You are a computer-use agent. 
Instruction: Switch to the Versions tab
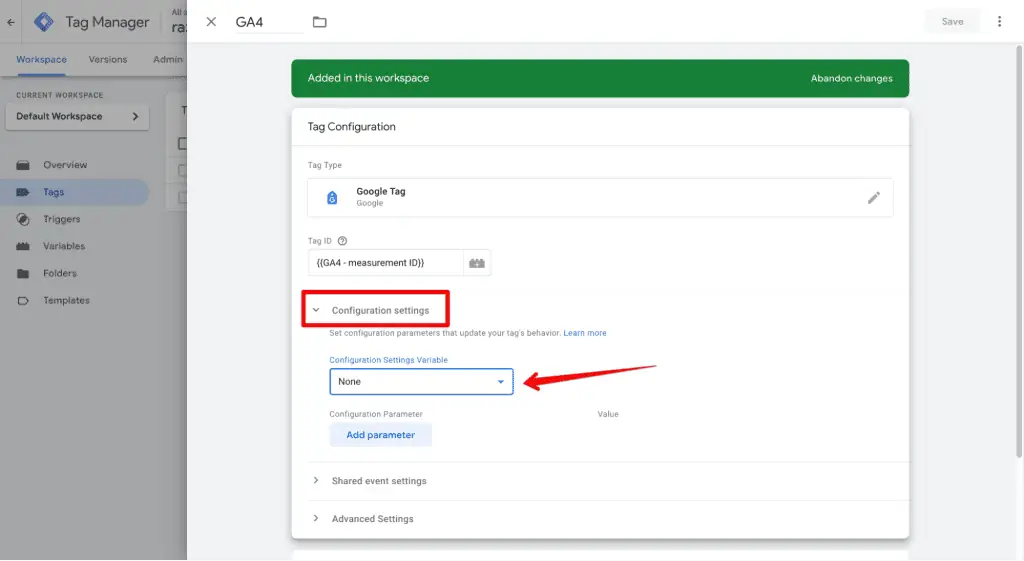point(108,59)
